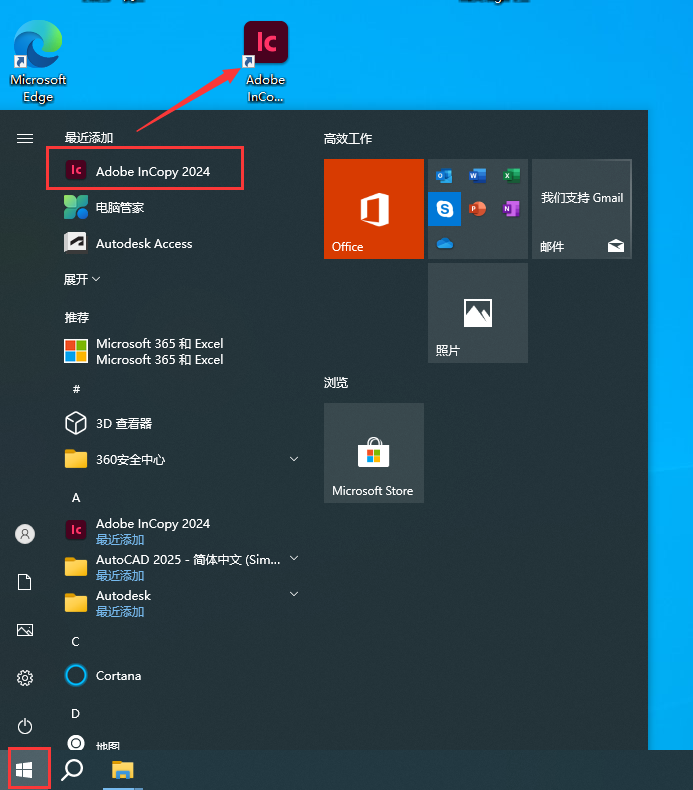693x790 pixels.
Task: Open the 邮件 Mail tile
Action: (582, 209)
